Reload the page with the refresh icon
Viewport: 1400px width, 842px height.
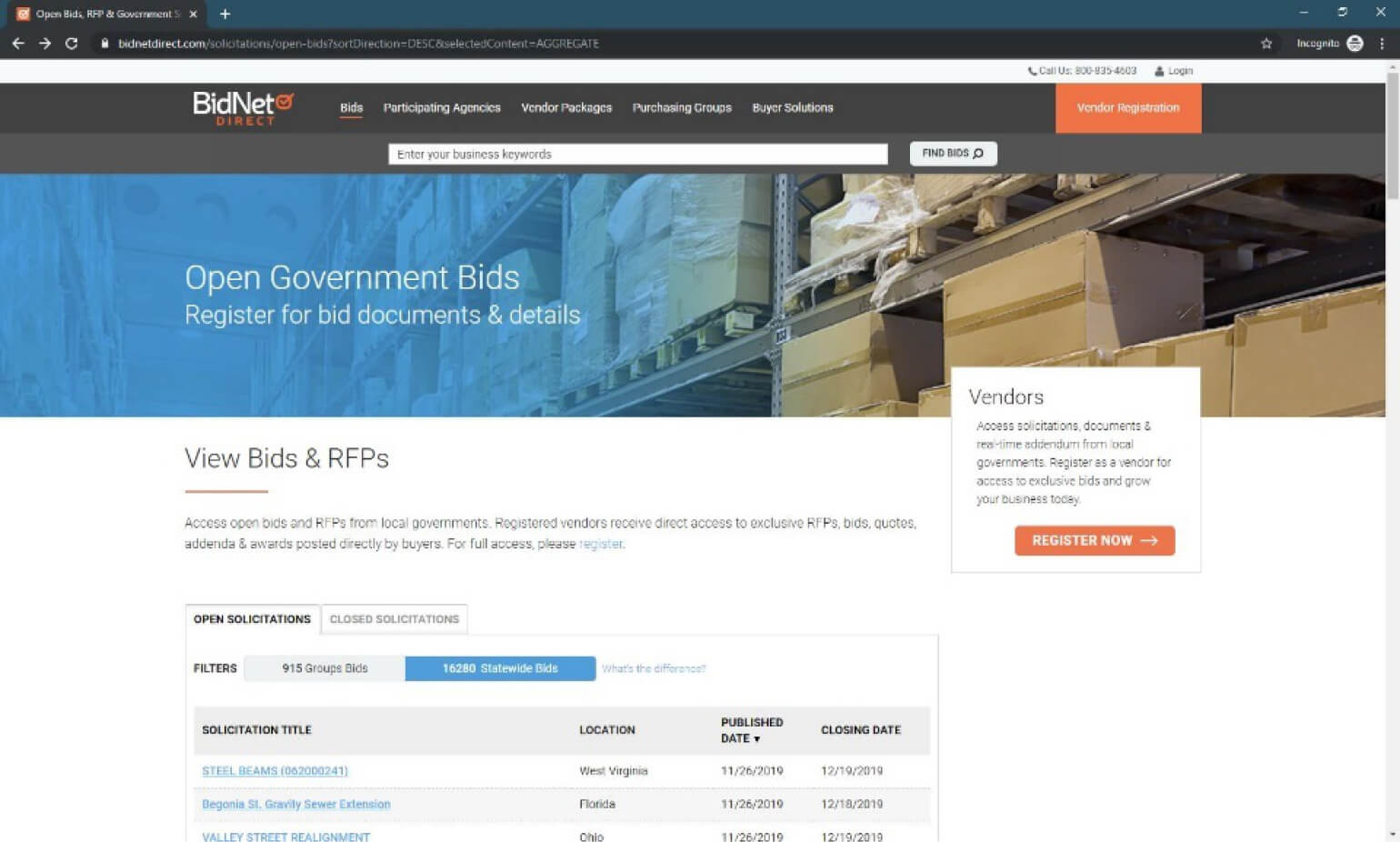pyautogui.click(x=71, y=43)
